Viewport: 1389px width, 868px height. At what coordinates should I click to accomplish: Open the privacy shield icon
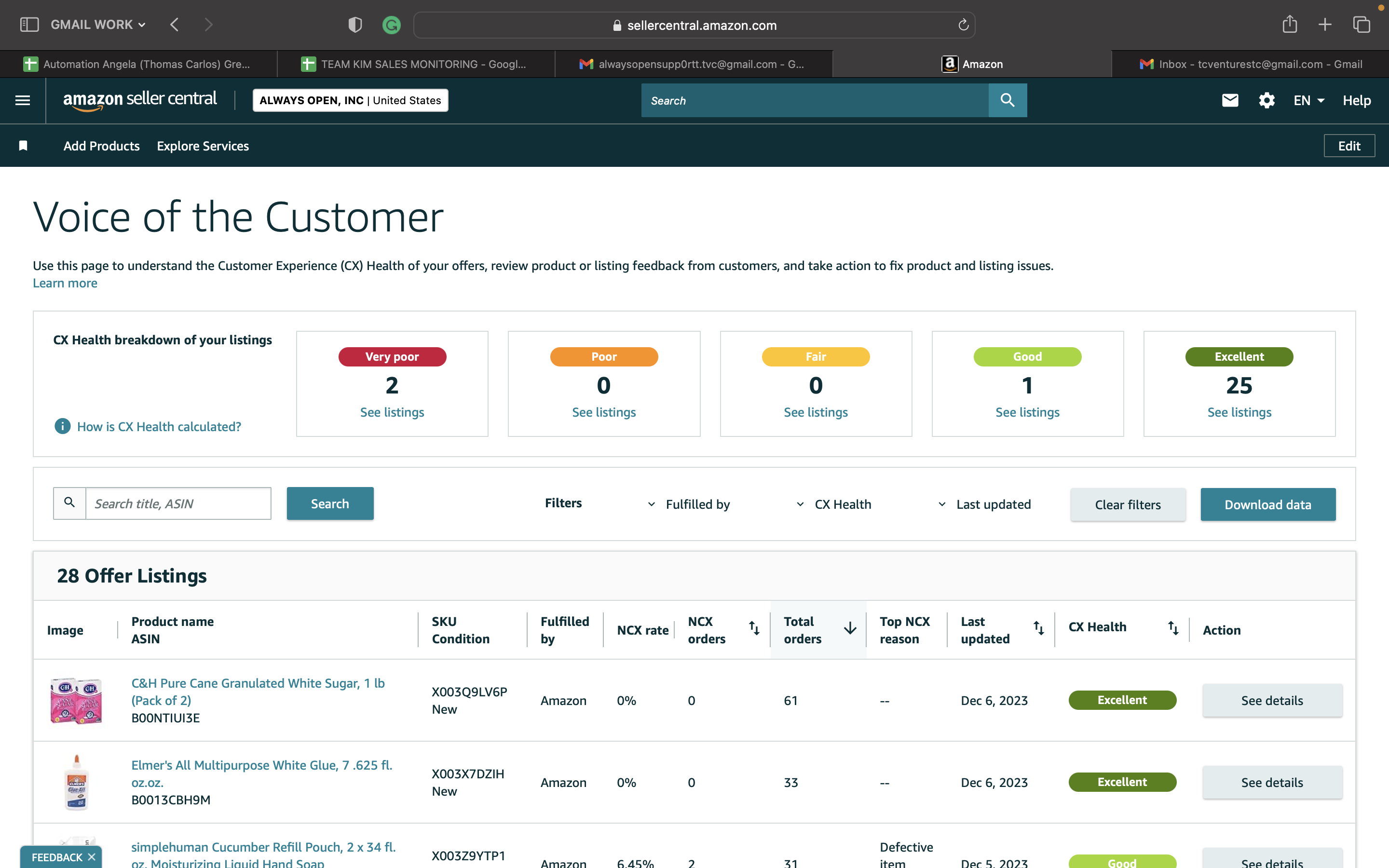coord(354,25)
